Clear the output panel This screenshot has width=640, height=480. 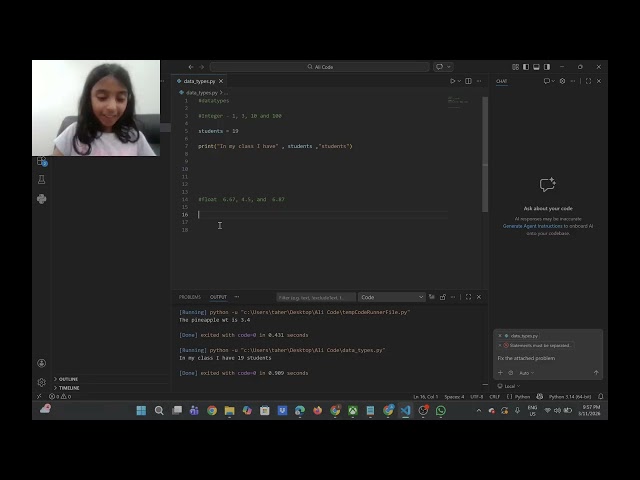[x=432, y=297]
